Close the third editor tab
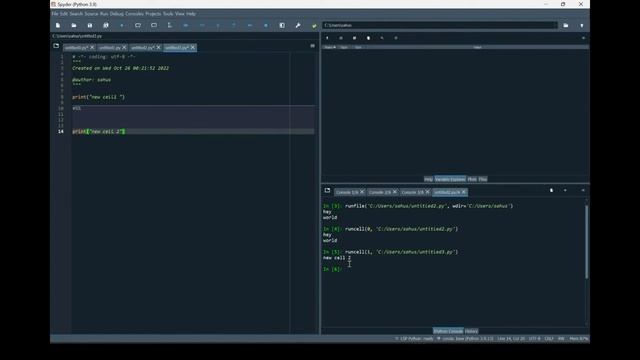 coord(159,48)
